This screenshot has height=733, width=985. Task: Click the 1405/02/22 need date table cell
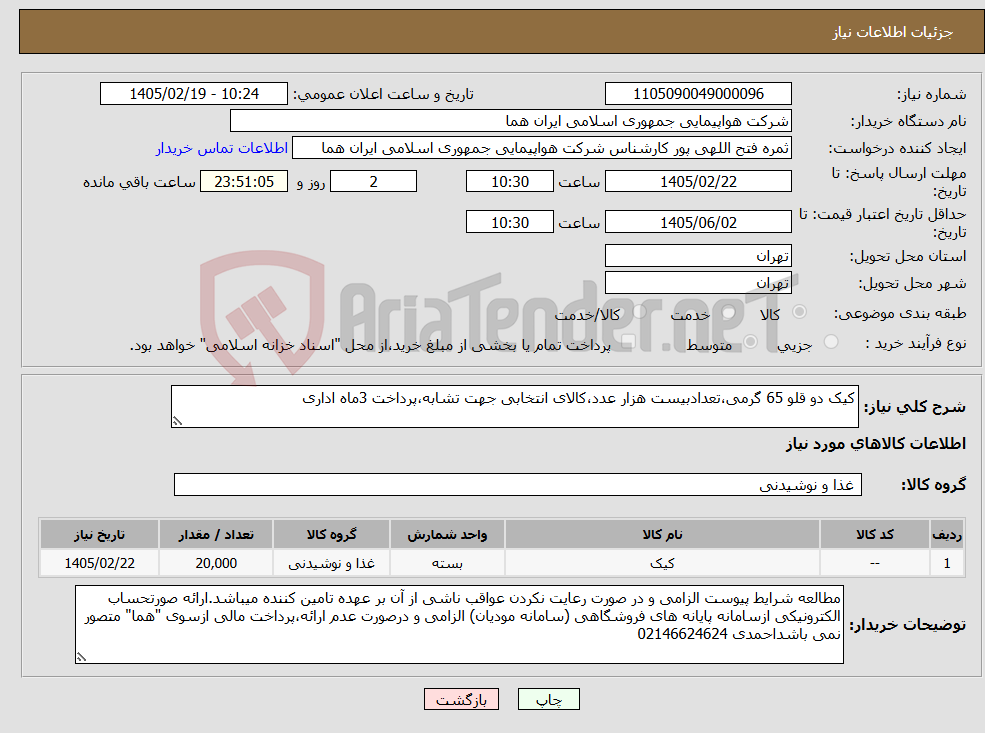99,563
